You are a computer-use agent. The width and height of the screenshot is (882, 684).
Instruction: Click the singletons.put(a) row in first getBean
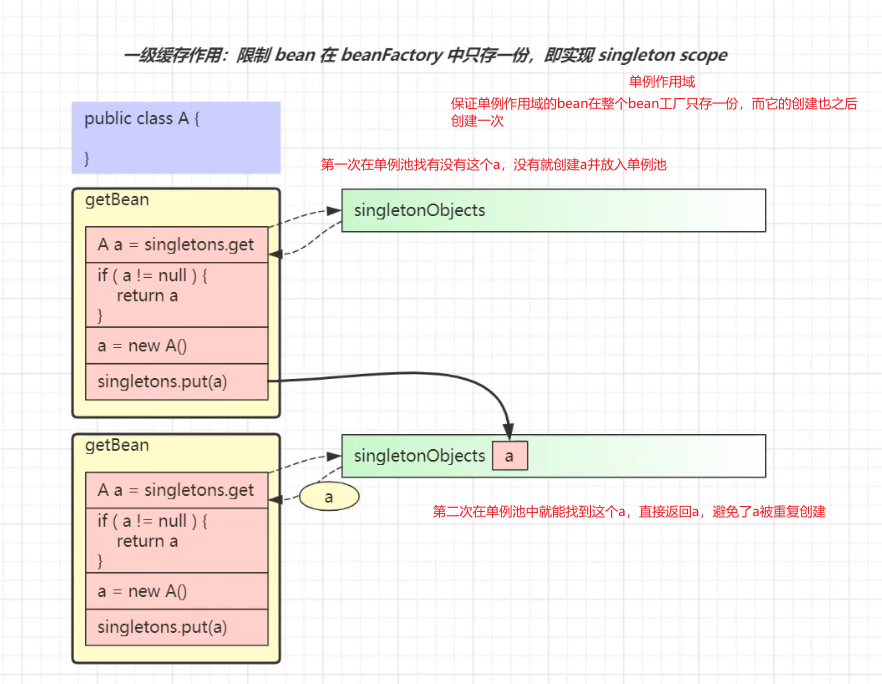(x=175, y=381)
